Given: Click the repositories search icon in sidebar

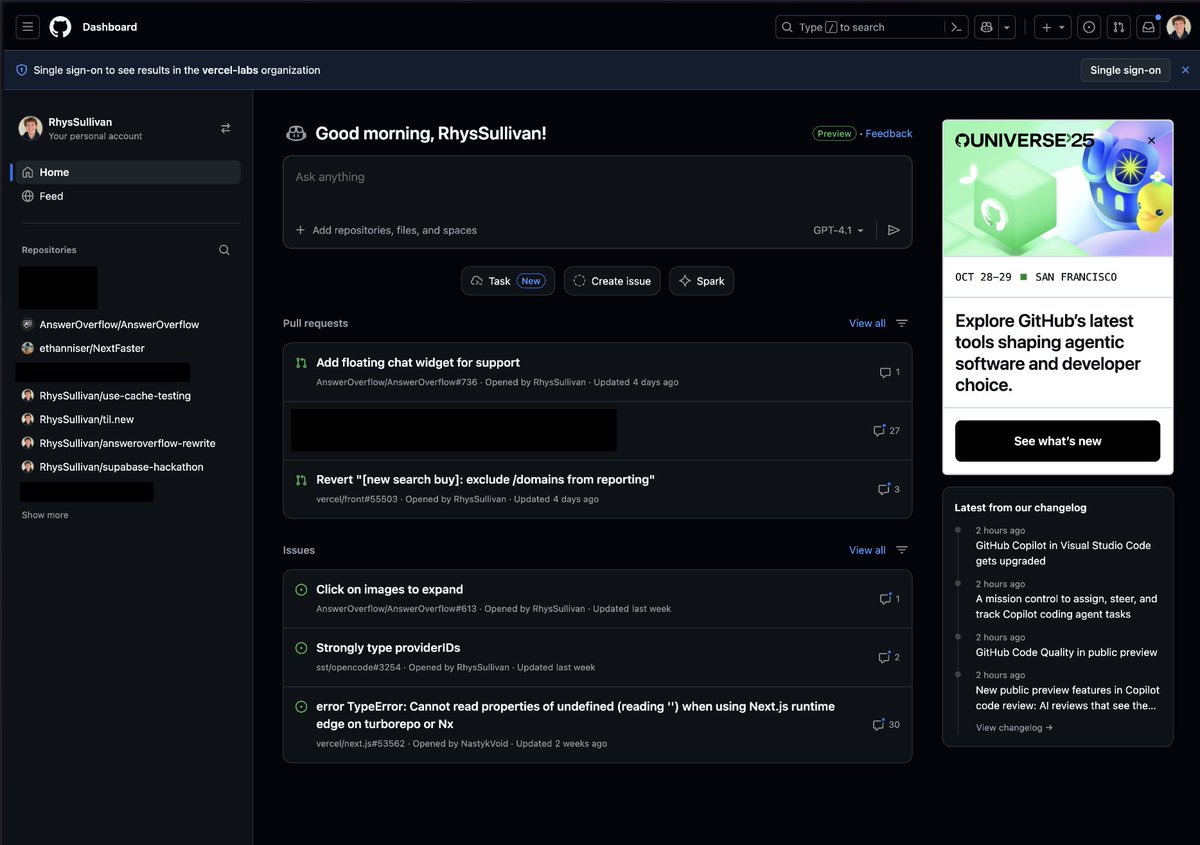Looking at the screenshot, I should coord(224,249).
